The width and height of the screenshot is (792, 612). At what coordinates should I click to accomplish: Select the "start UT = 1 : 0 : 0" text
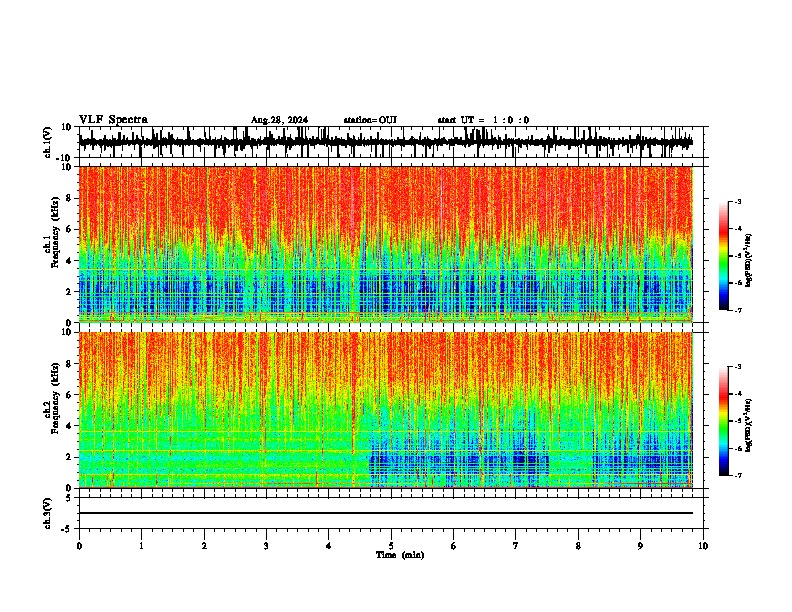tap(483, 120)
